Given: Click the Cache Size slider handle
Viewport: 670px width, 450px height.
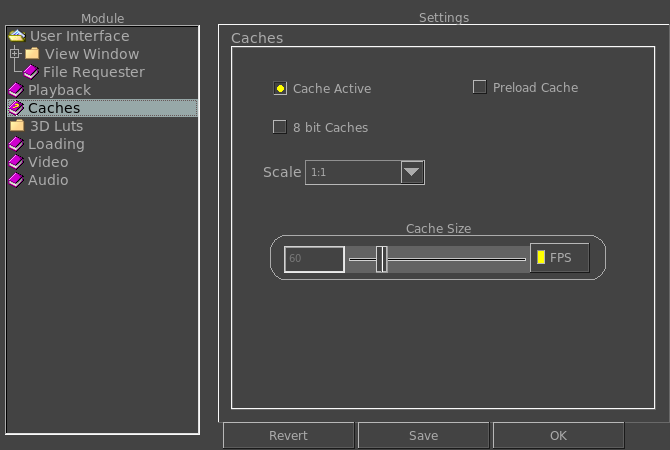Looking at the screenshot, I should (382, 259).
